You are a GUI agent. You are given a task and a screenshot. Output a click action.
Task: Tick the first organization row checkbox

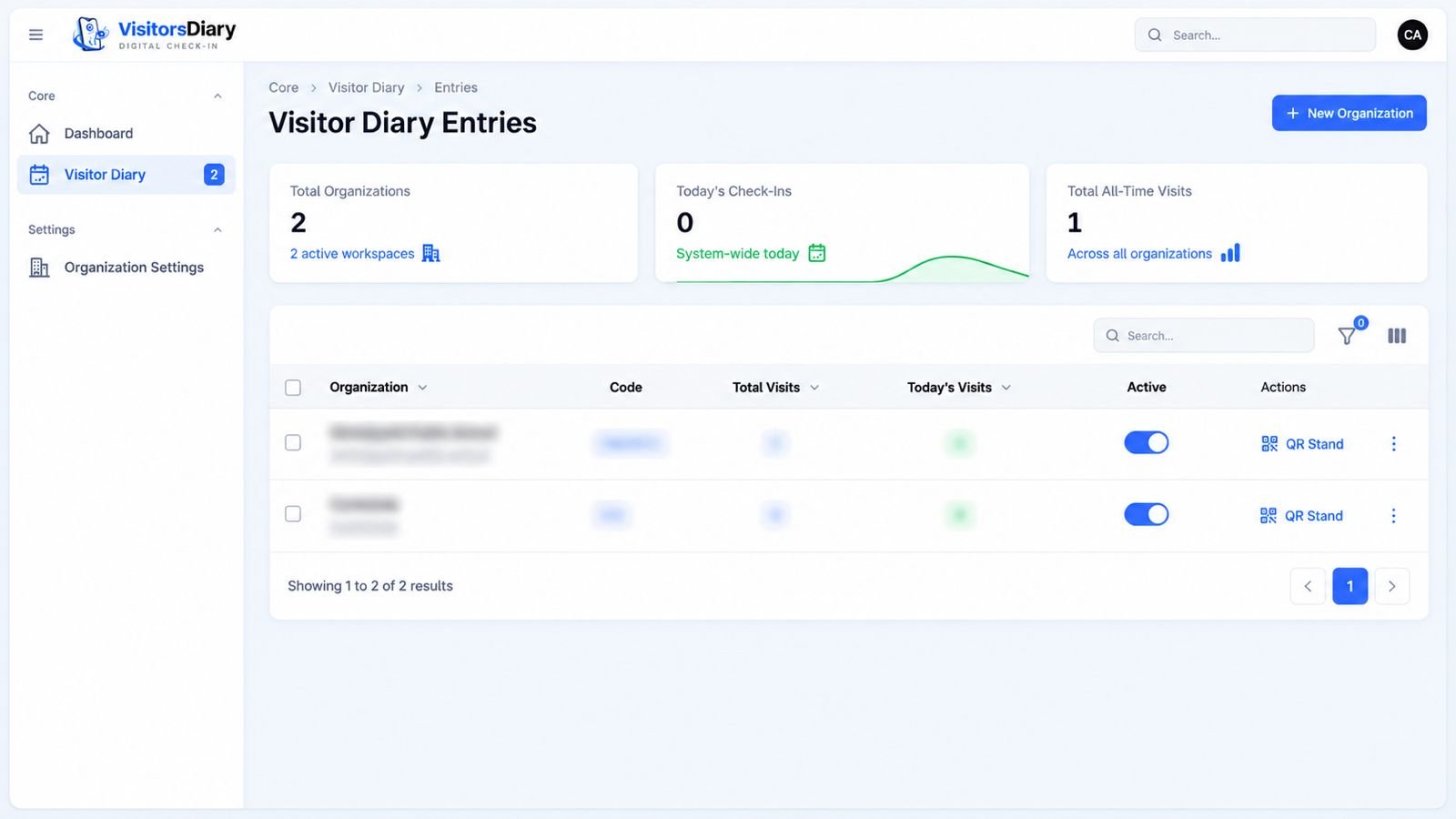[x=293, y=442]
